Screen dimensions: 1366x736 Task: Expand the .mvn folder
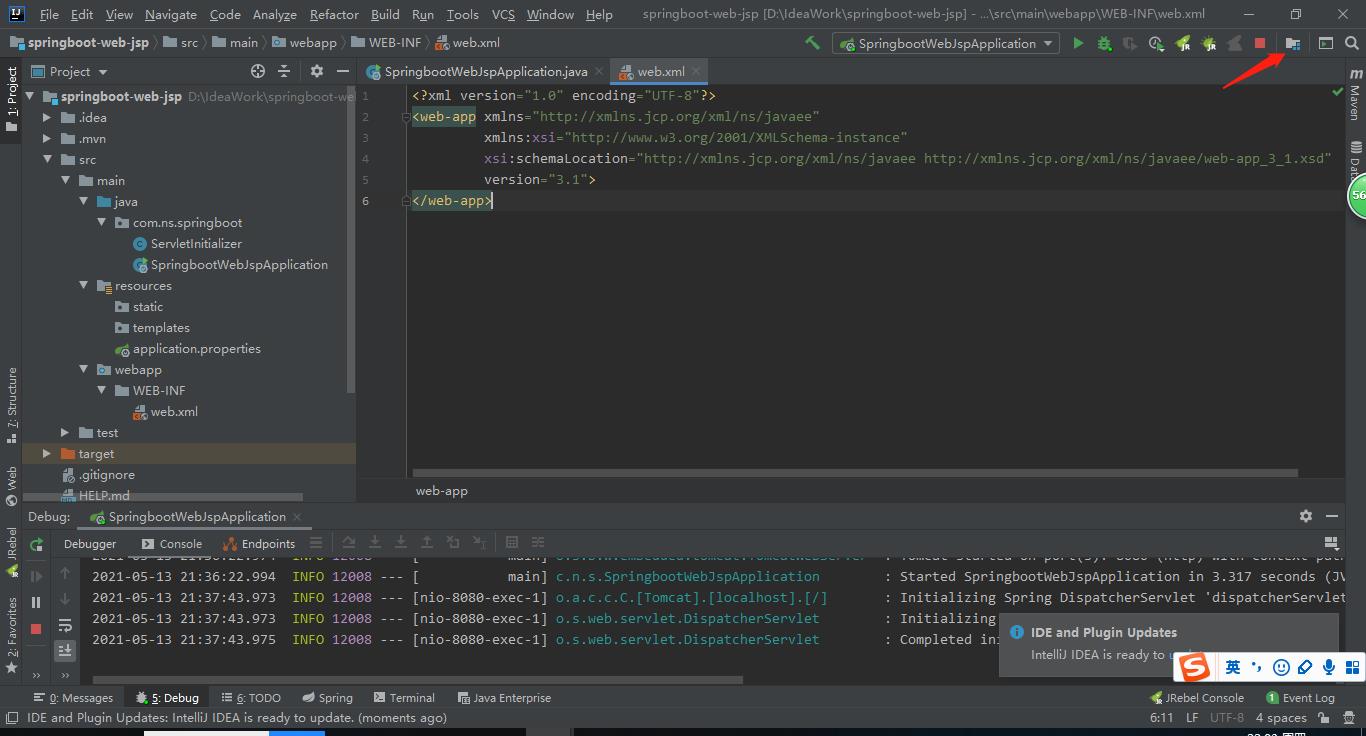47,138
